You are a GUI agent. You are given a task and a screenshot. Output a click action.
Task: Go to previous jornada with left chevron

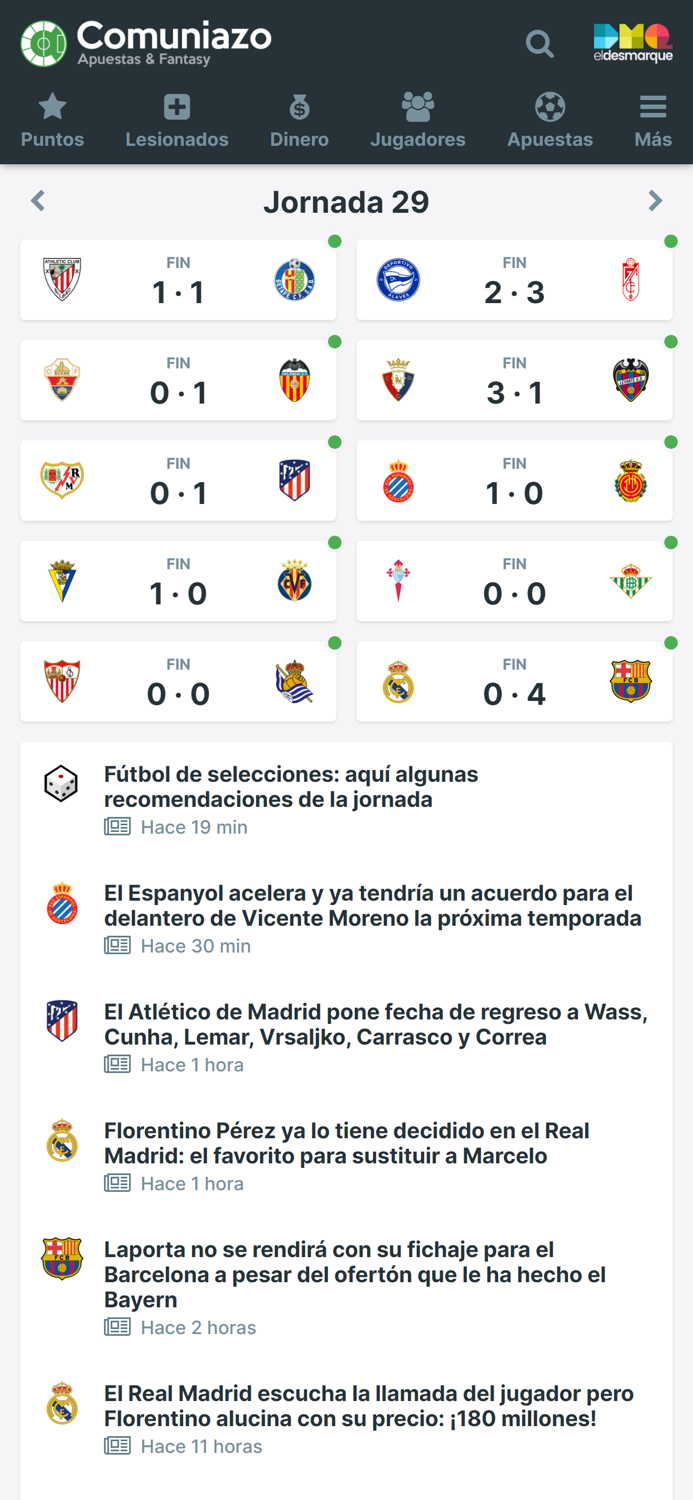click(x=37, y=201)
